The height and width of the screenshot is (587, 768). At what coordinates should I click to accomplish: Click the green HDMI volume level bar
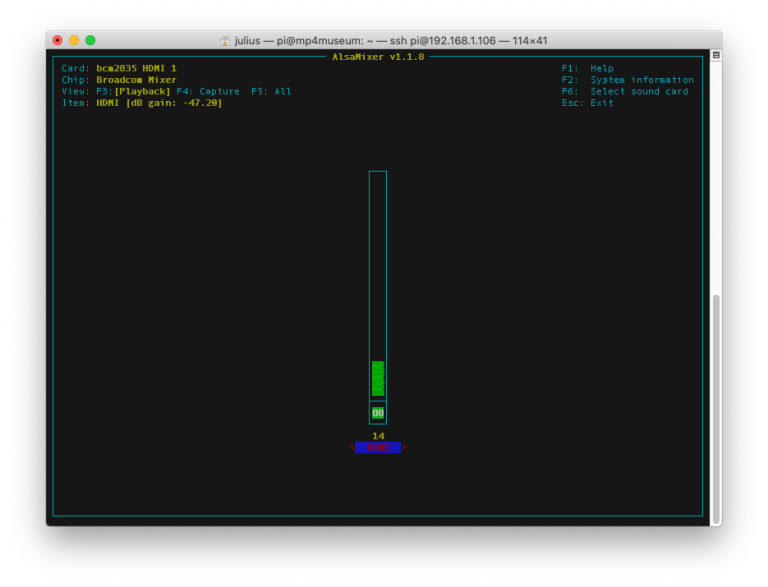378,379
